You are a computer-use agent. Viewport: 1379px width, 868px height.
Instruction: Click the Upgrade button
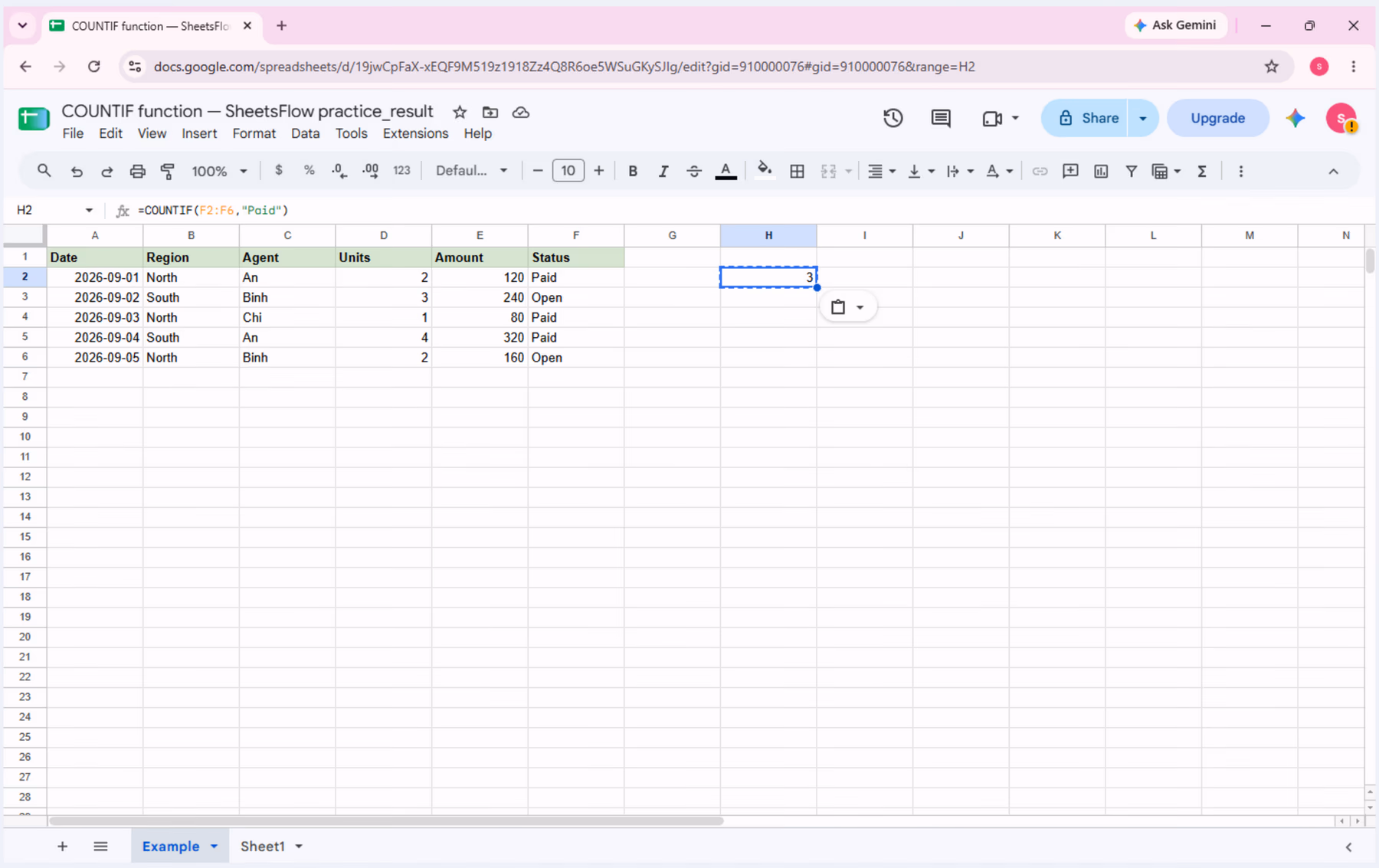(x=1217, y=118)
